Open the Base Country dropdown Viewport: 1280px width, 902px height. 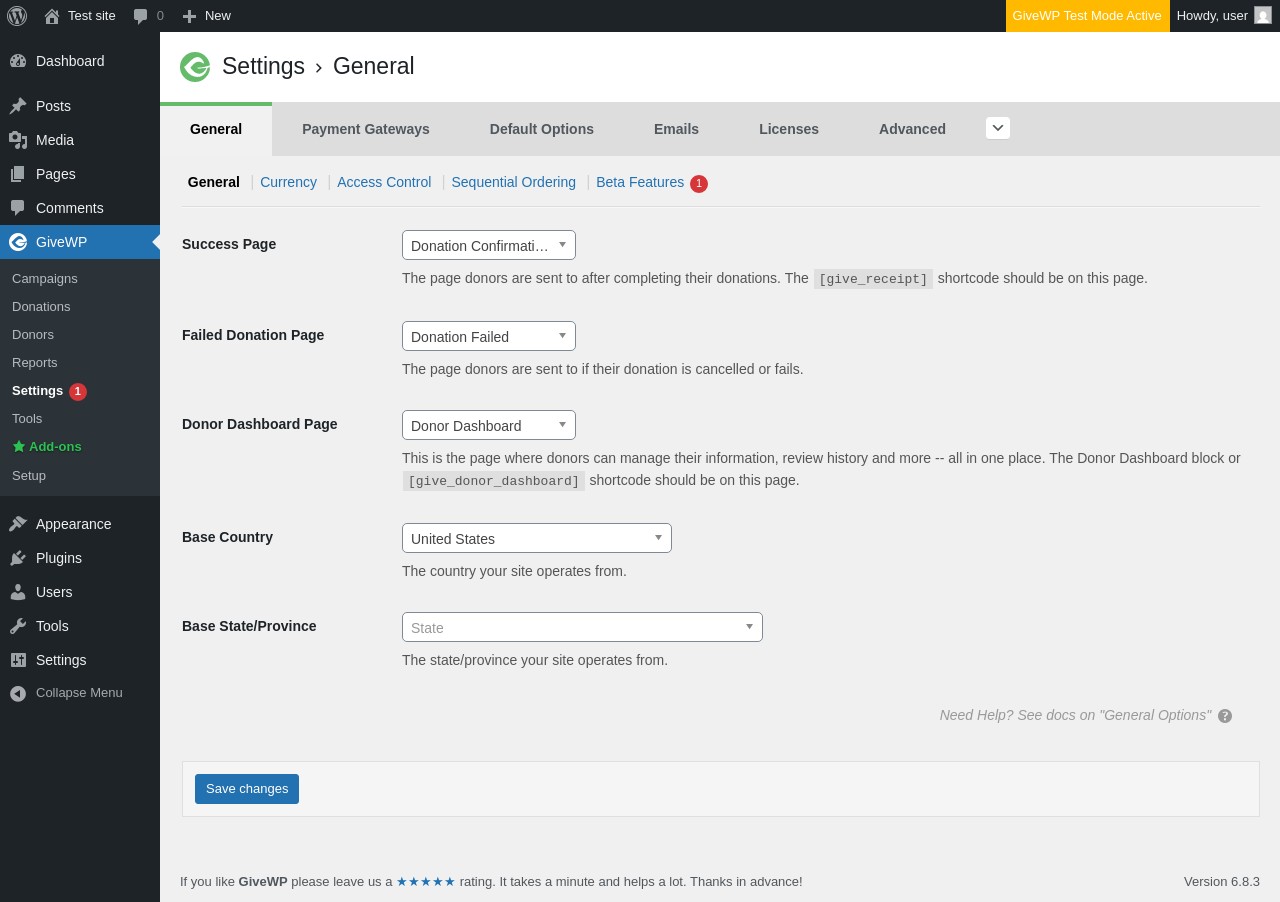(536, 538)
